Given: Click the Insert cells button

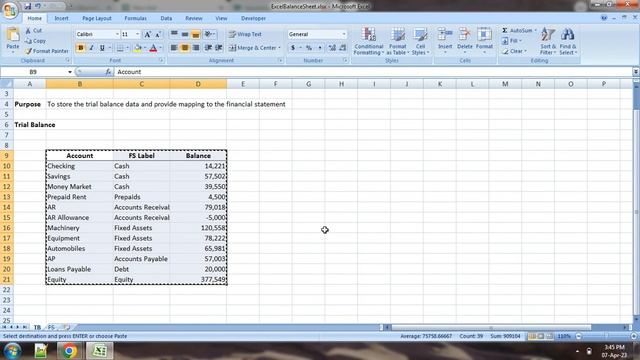Looking at the screenshot, I should [445, 41].
